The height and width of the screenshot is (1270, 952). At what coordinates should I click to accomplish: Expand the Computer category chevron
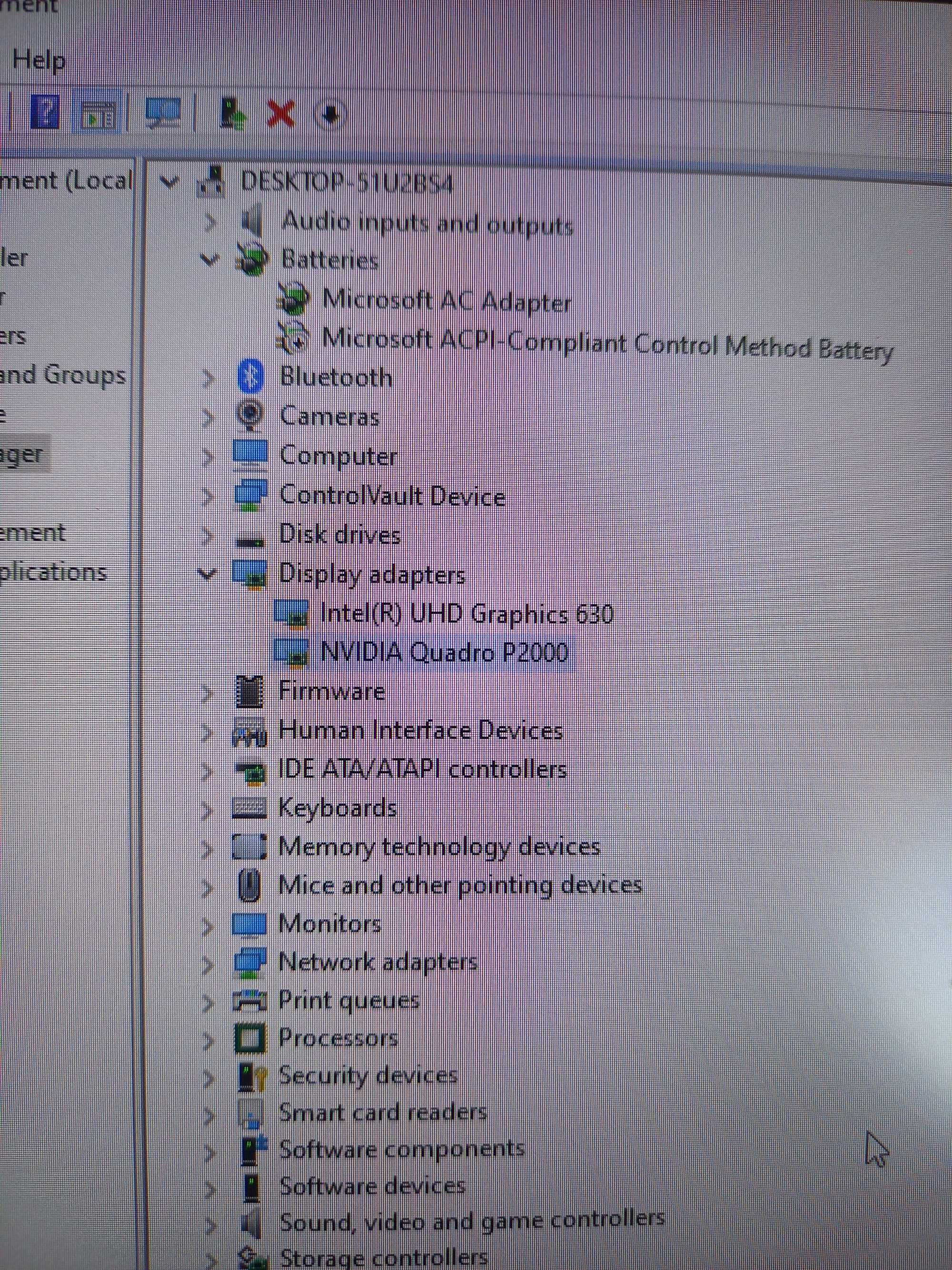208,457
